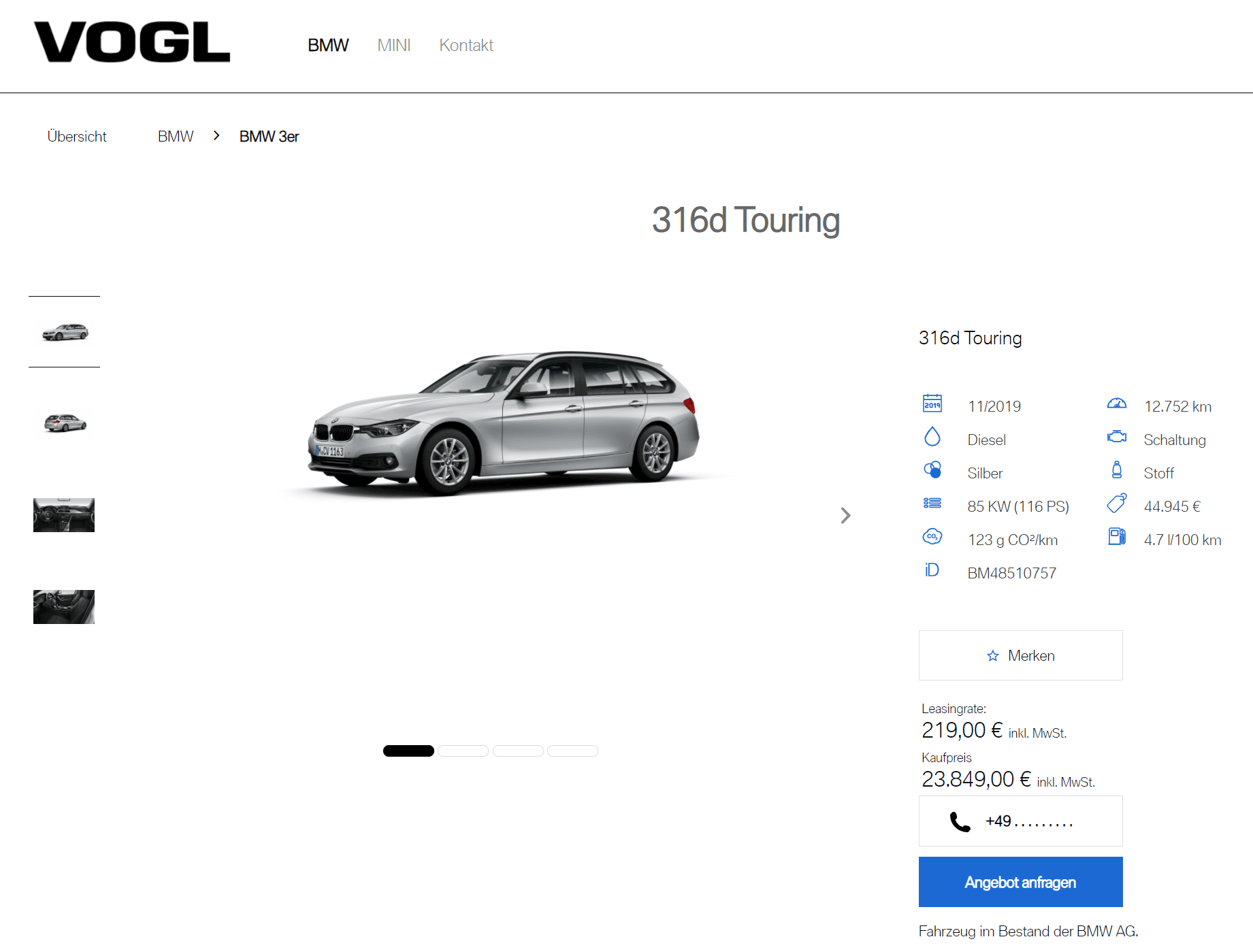Screen dimensions: 1253x952
Task: Click the CO2 emissions cloud icon
Action: 932,537
